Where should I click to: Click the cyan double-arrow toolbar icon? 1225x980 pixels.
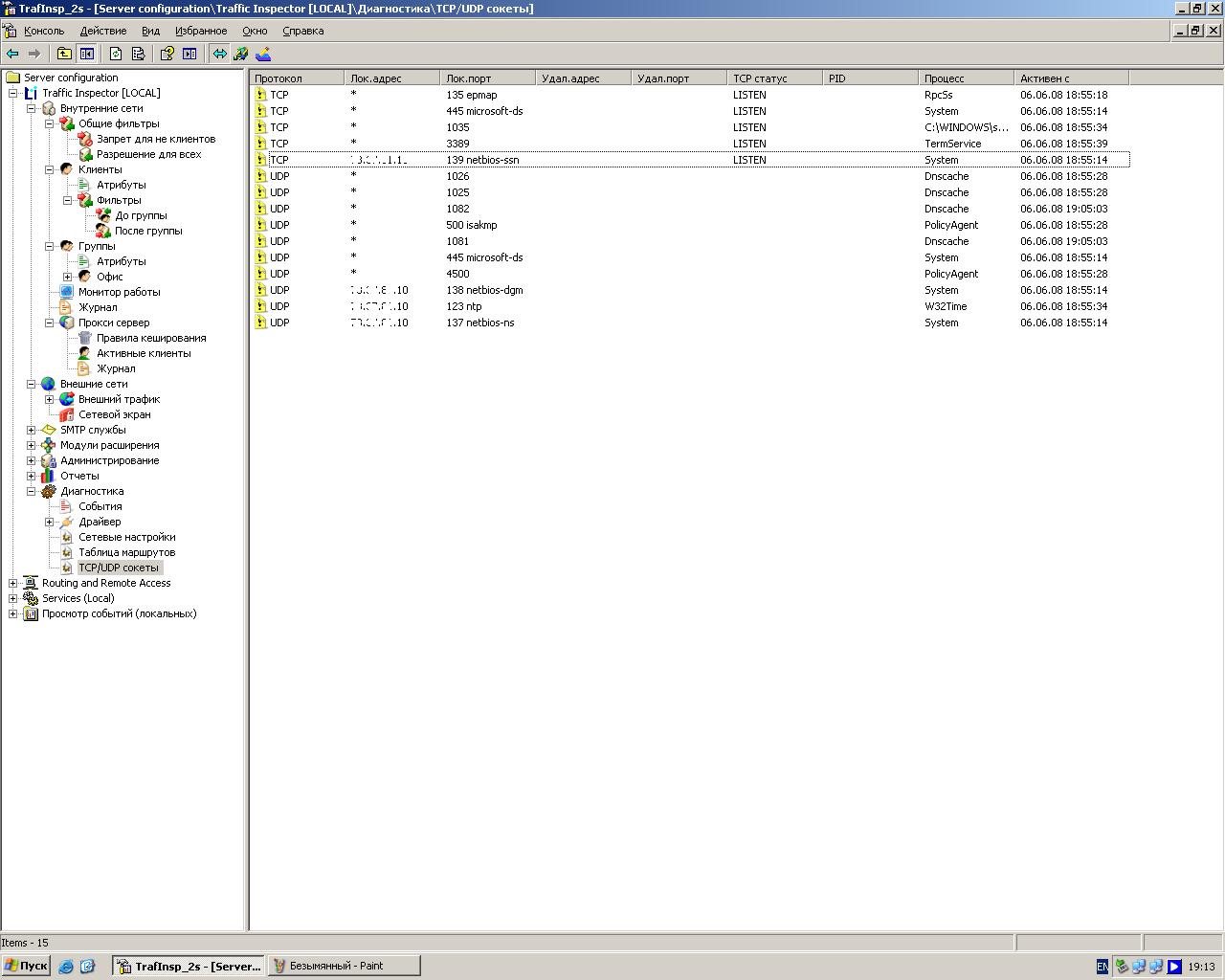220,54
